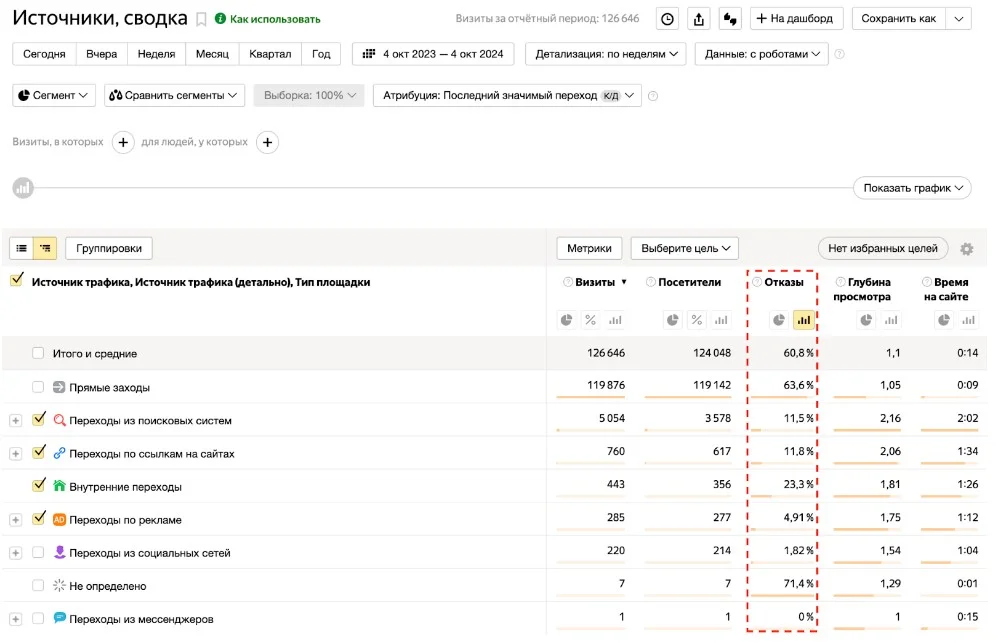
Task: Click the round chart icon on the timeline
Action: (x=23, y=188)
